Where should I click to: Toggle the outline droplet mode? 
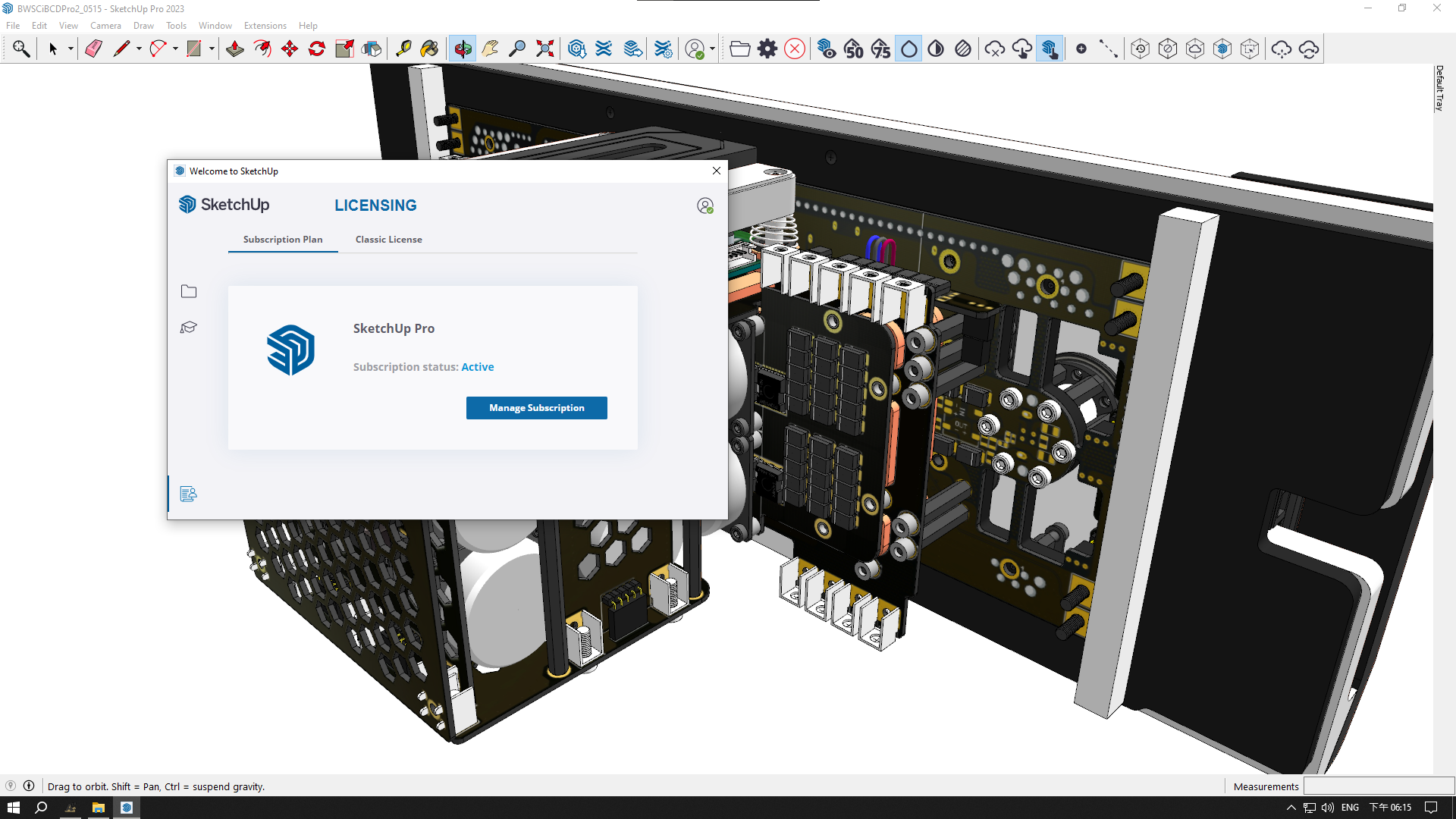(x=908, y=49)
